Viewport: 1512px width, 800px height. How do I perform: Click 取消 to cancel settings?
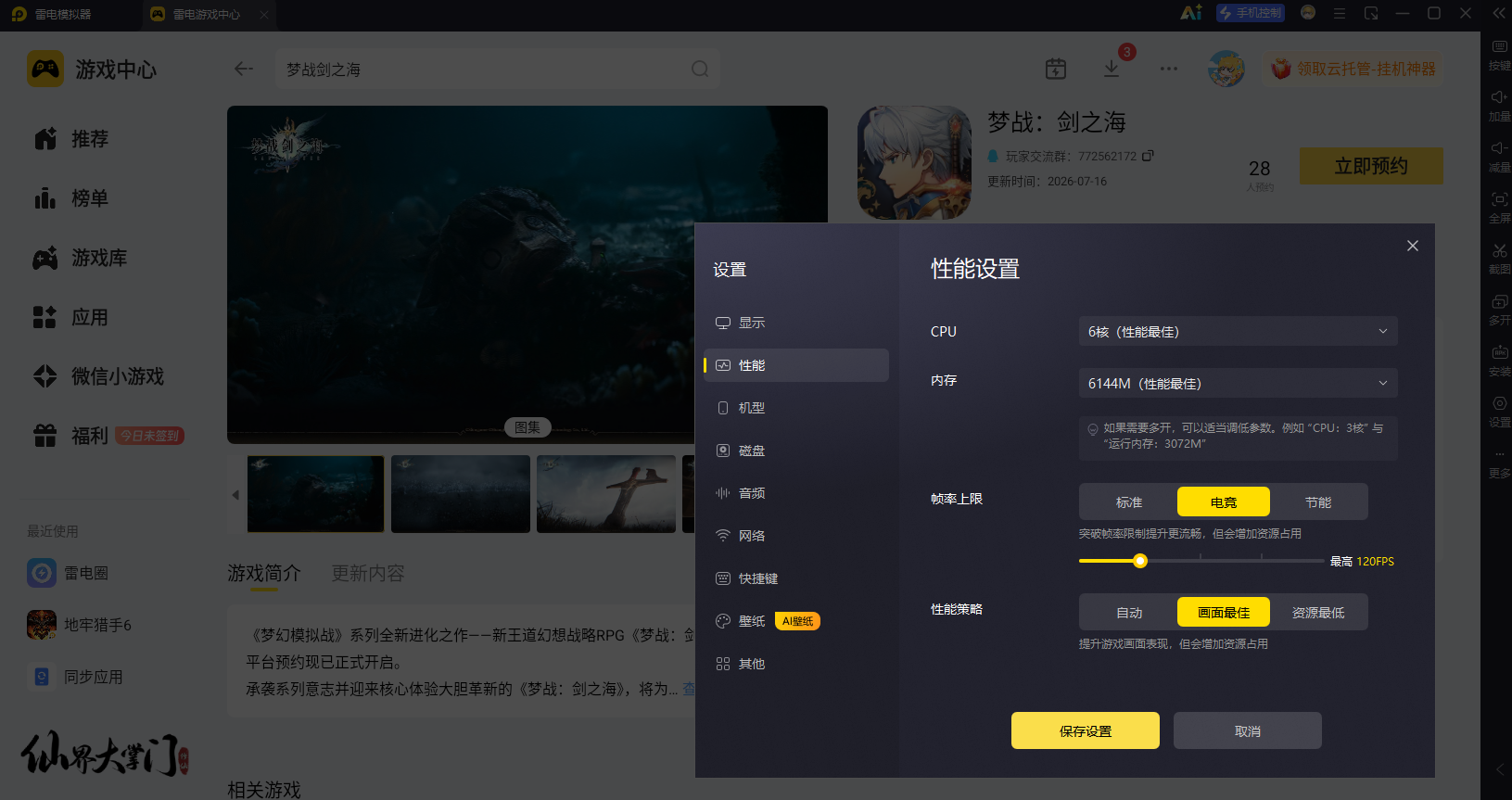click(x=1248, y=730)
